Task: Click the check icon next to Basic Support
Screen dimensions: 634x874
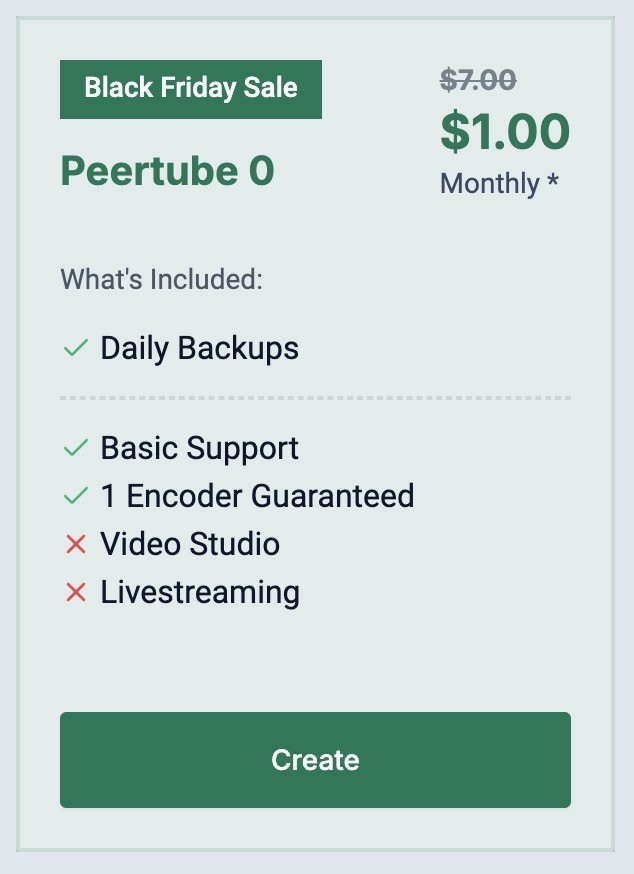Action: pos(76,448)
